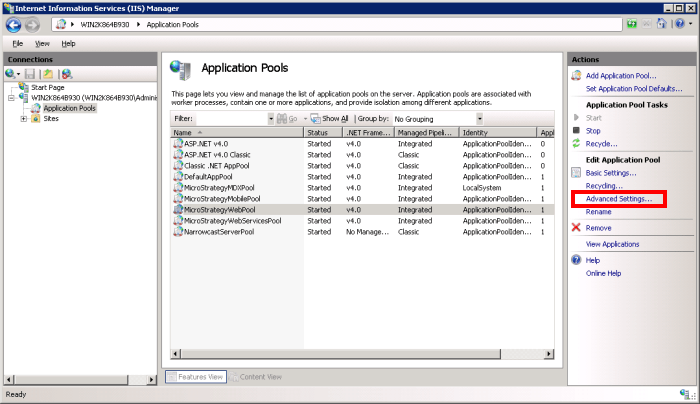Viewport: 700px width, 404px height.
Task: Open the File menu
Action: 17,43
